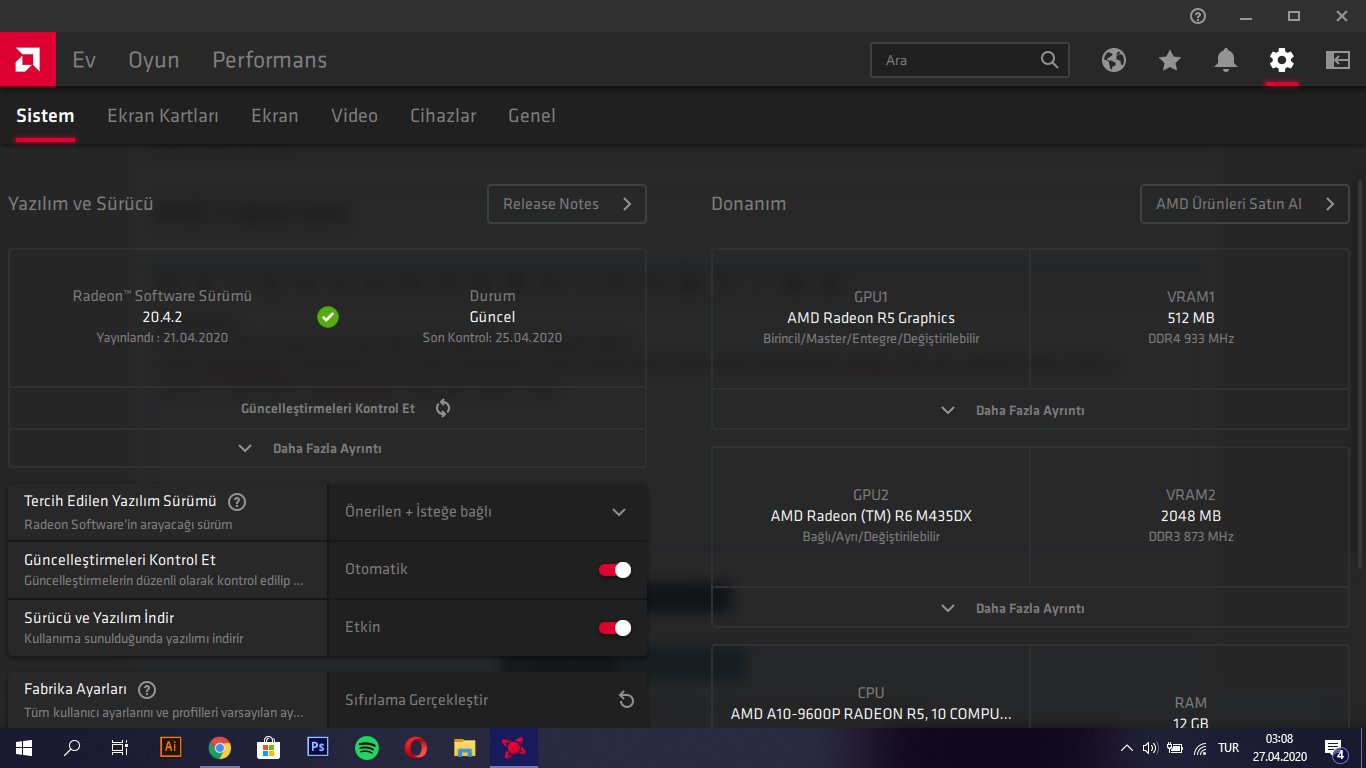Expand Daha Fazla Ayrıntı under GPU1
1366x768 pixels.
coord(1030,410)
